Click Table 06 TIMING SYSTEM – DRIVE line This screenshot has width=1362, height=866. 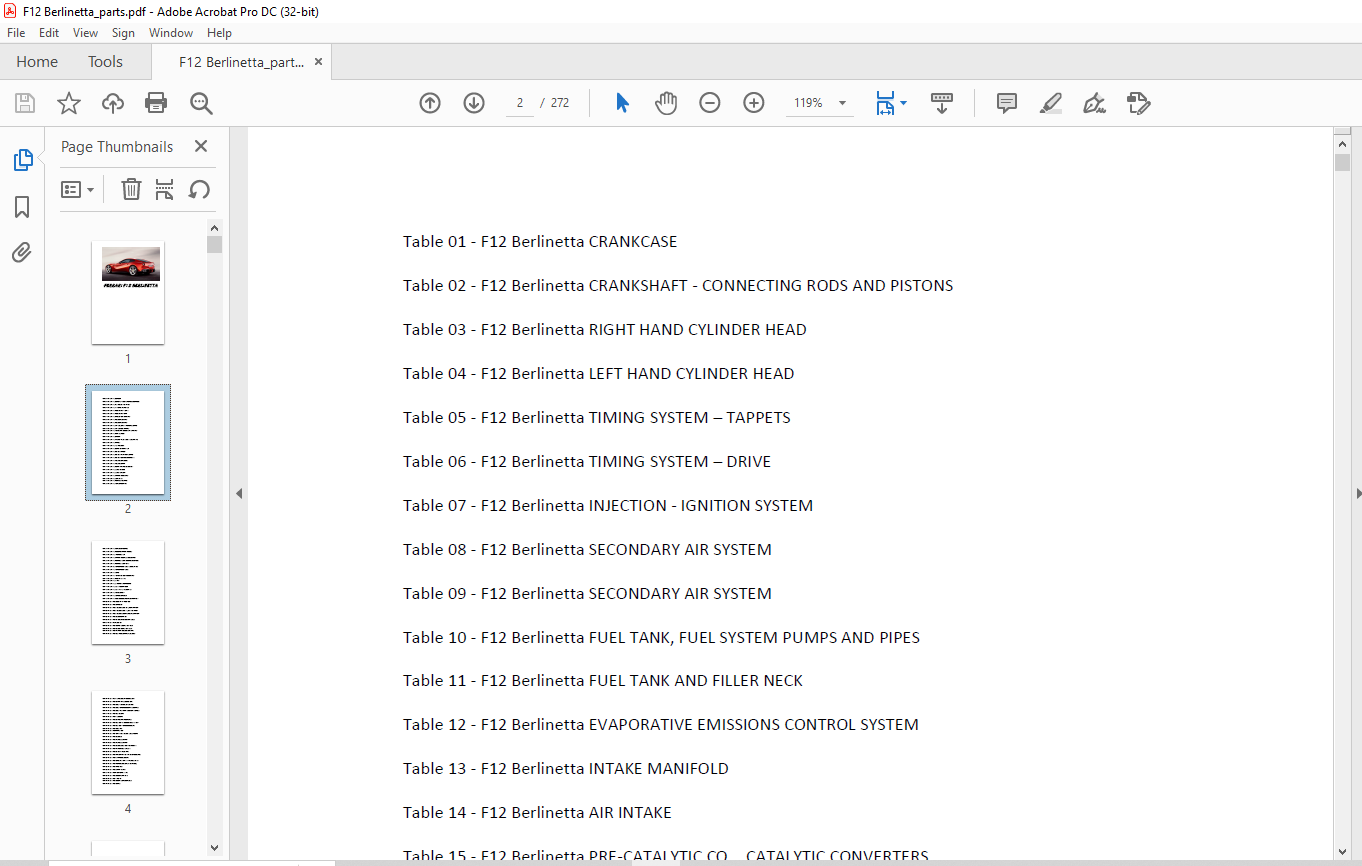point(587,462)
